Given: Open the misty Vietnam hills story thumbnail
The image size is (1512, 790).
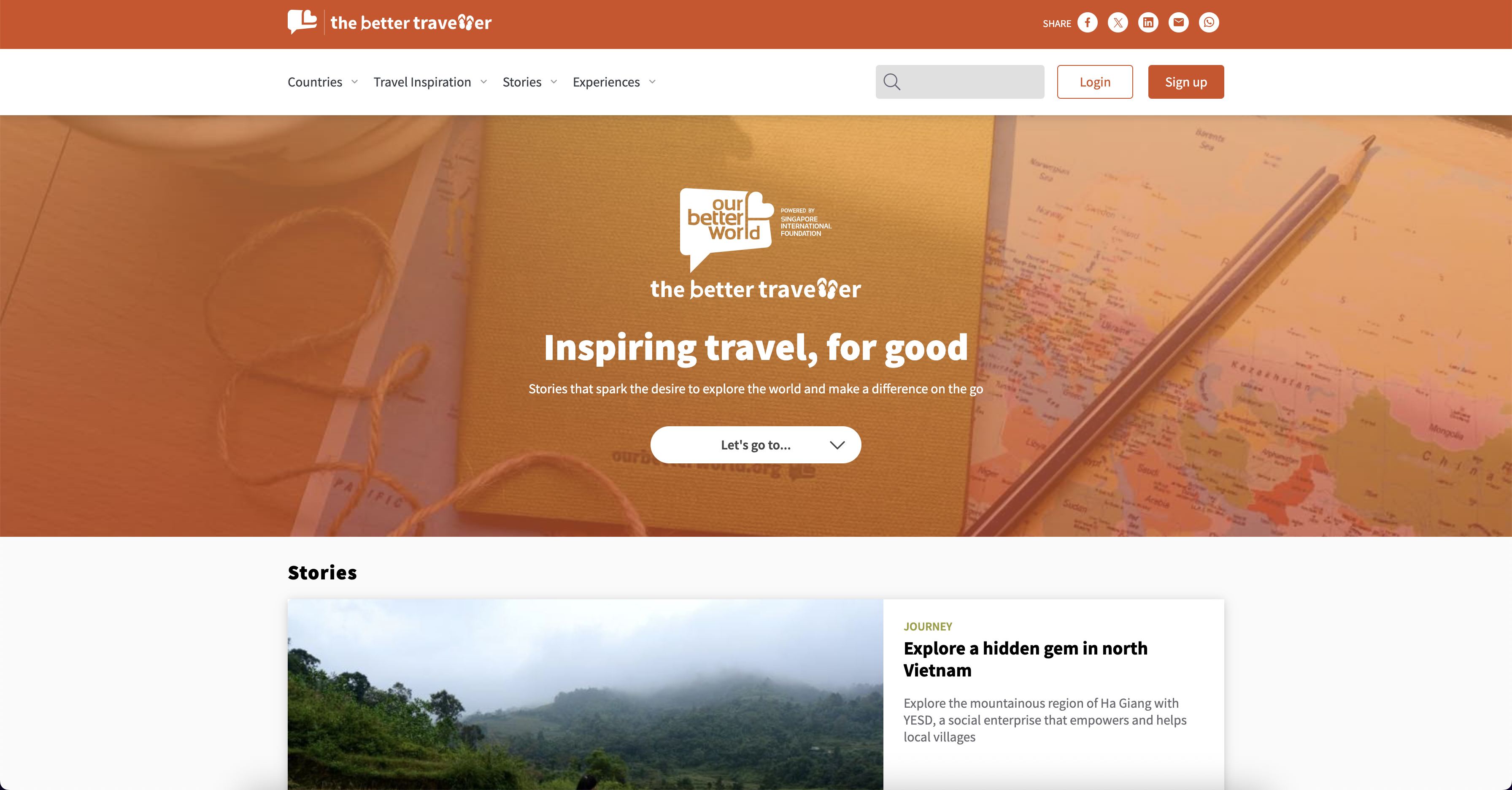Looking at the screenshot, I should pyautogui.click(x=585, y=694).
